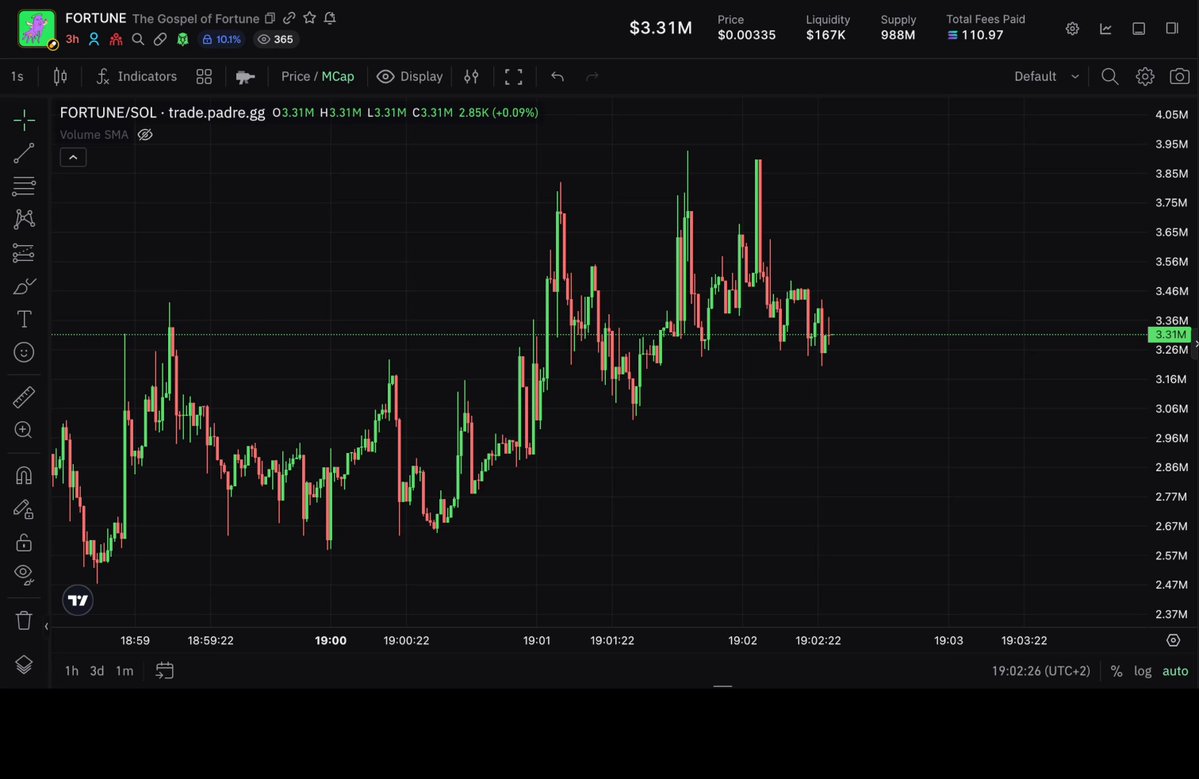Open the Fibonacci retracement tool
The height and width of the screenshot is (779, 1199).
point(24,186)
